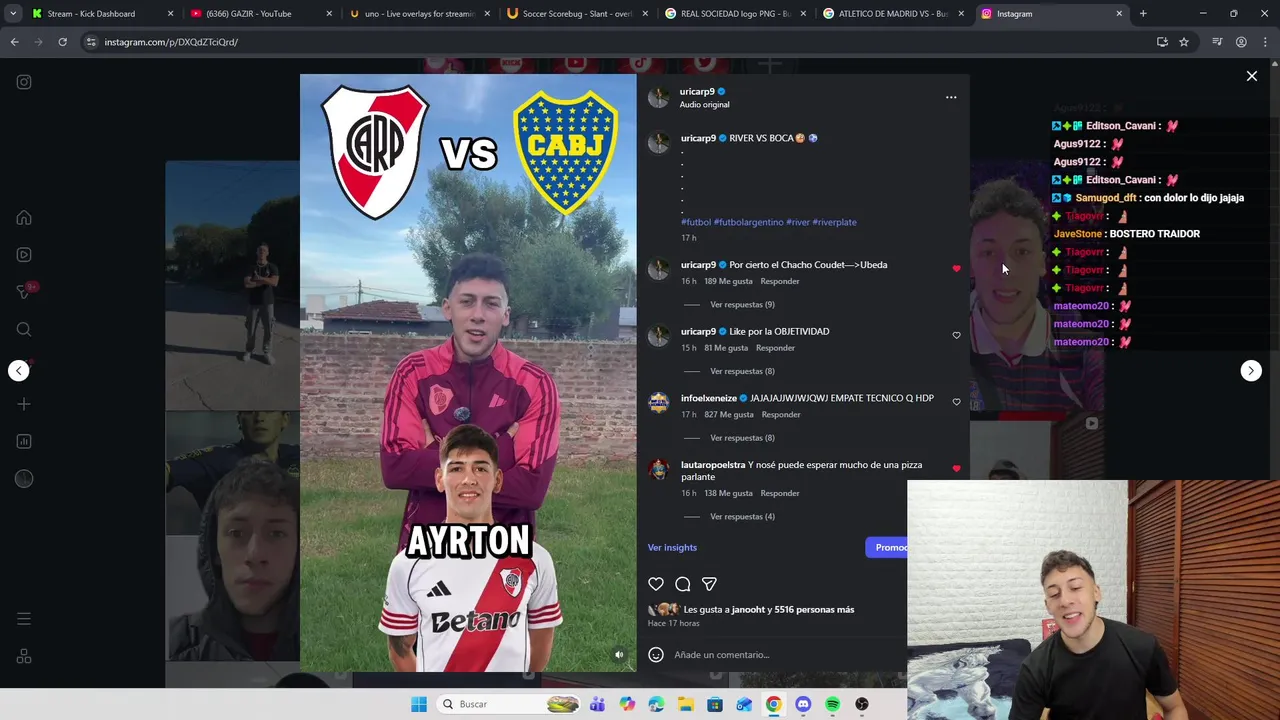The image size is (1280, 720).
Task: Open Instagram search in sidebar
Action: (24, 329)
